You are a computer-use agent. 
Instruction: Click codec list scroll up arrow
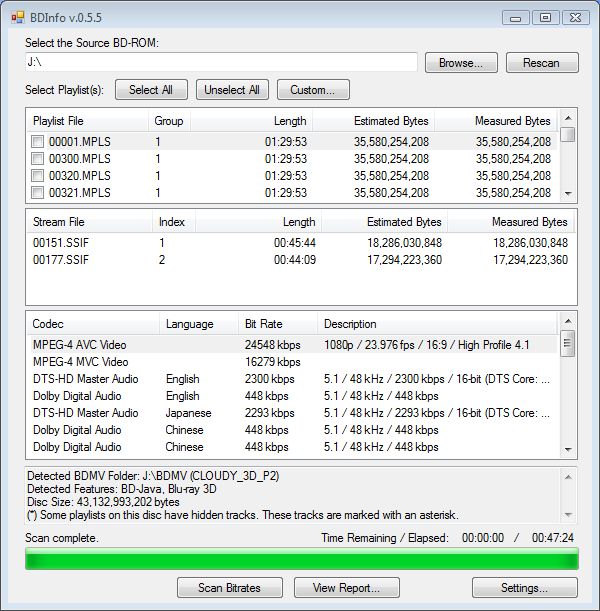pyautogui.click(x=568, y=321)
